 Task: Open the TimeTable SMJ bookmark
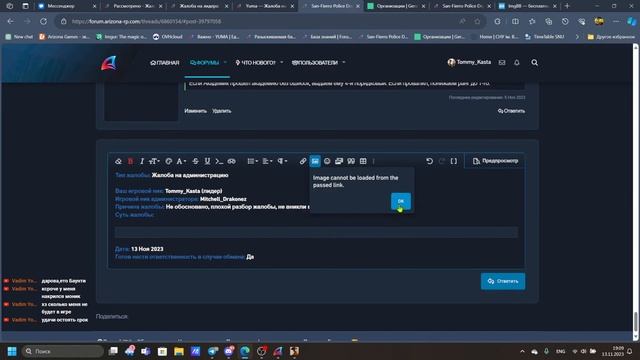pos(544,37)
